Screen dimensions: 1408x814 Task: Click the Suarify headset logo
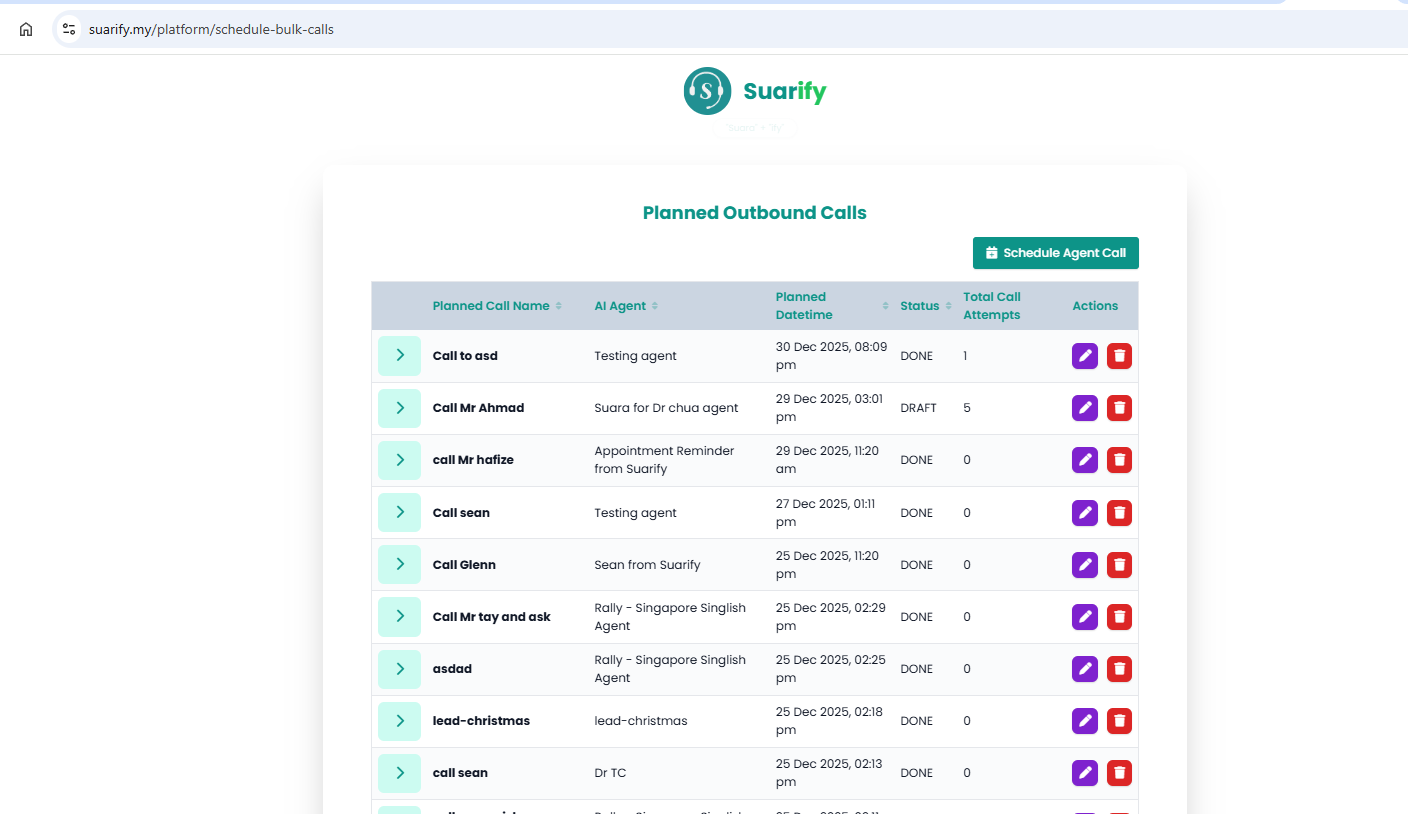(708, 92)
